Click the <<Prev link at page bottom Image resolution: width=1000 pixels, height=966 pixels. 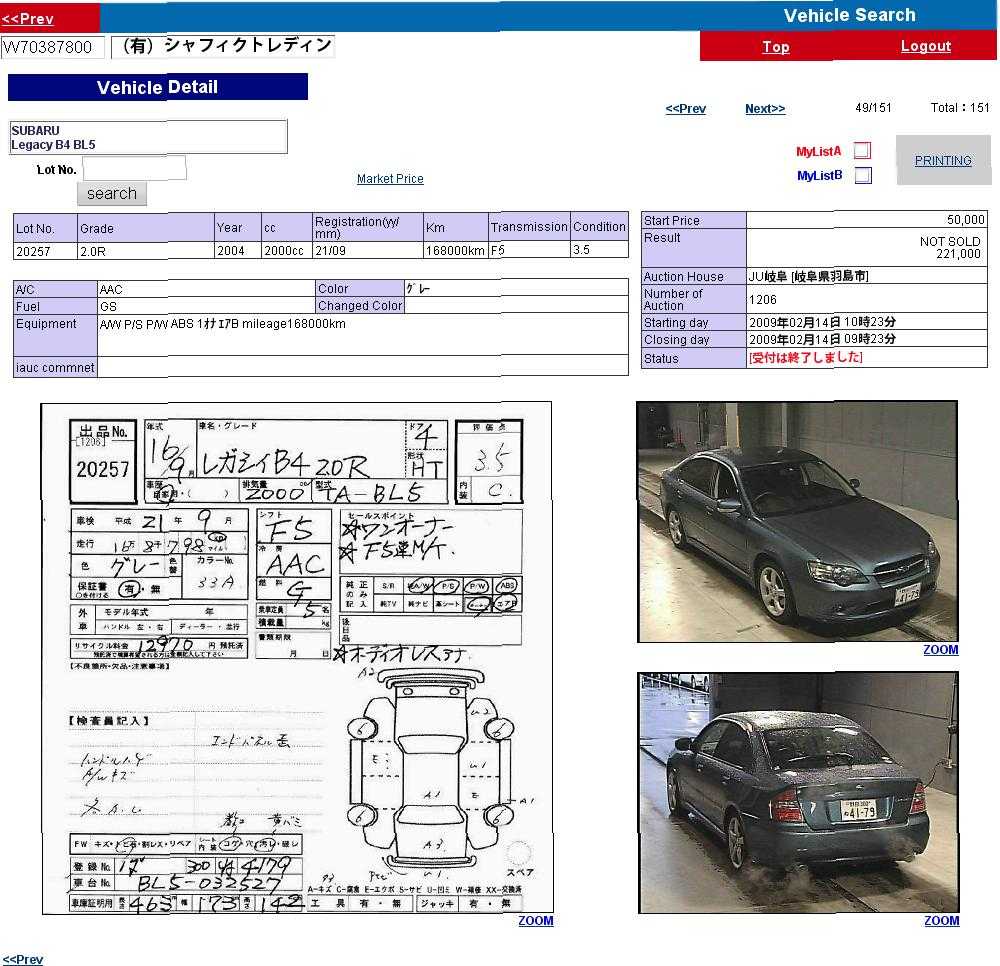(x=23, y=959)
